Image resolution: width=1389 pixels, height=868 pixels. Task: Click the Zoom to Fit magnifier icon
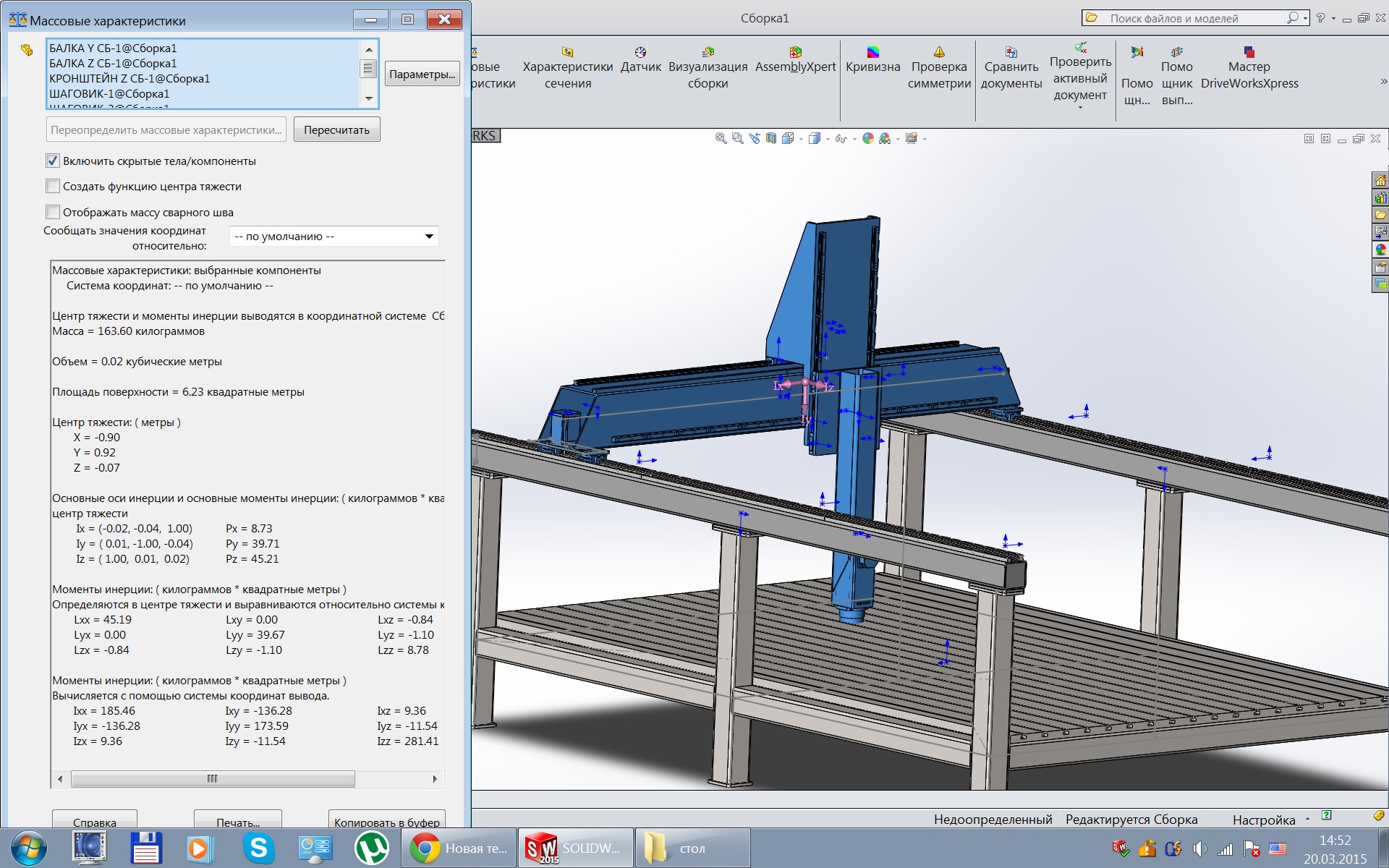tap(721, 138)
